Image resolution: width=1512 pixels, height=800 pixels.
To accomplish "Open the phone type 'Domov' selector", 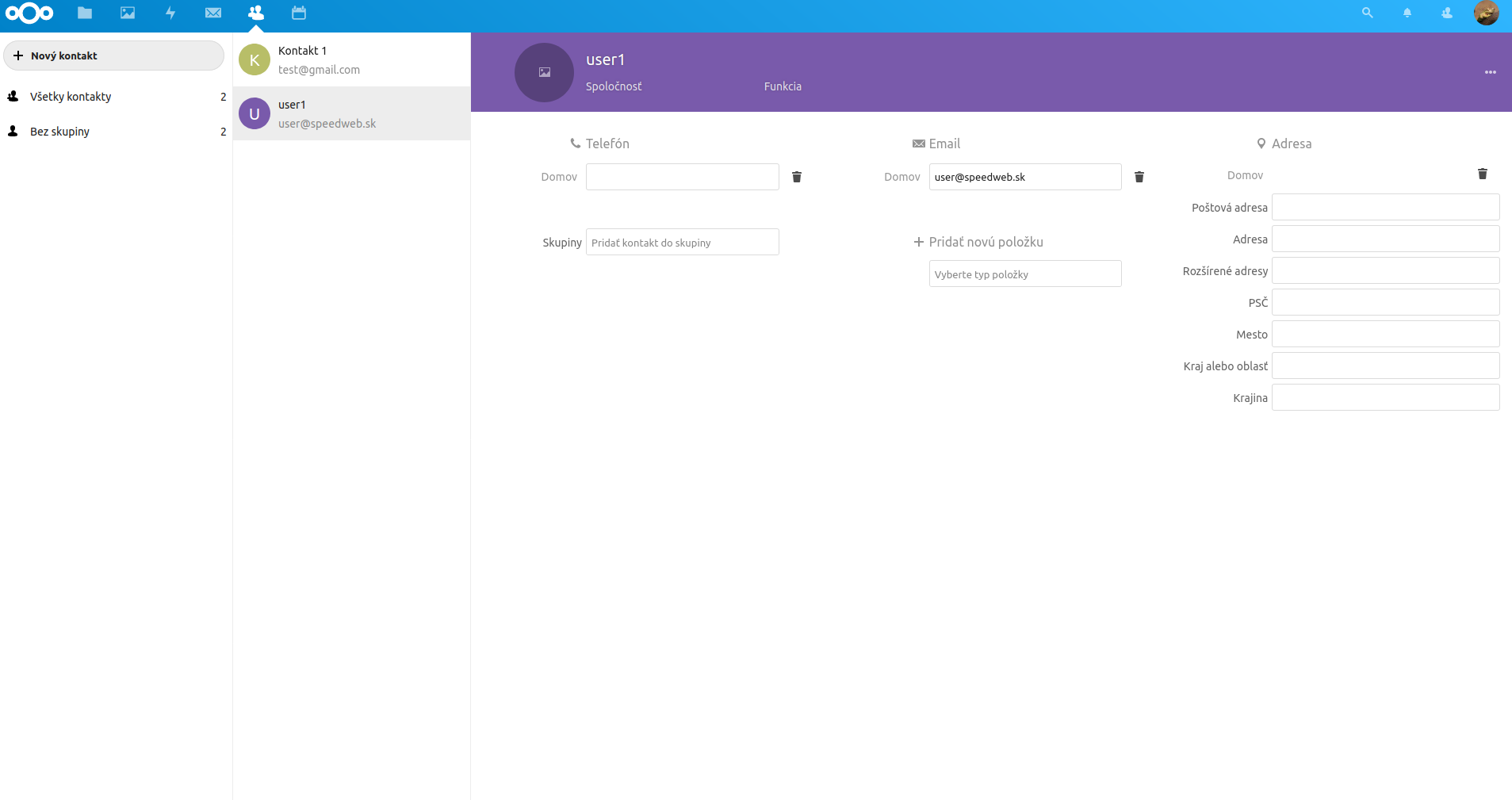I will [559, 177].
